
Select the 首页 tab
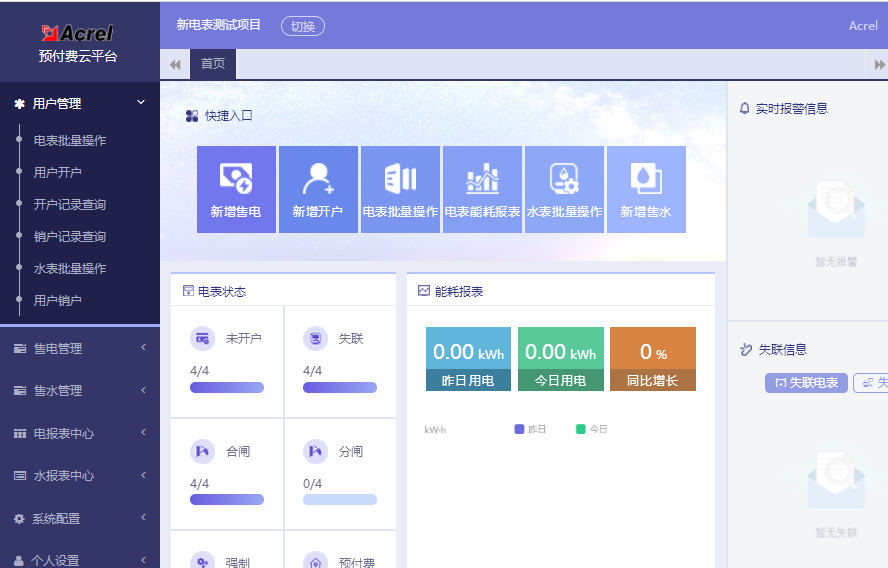point(213,64)
